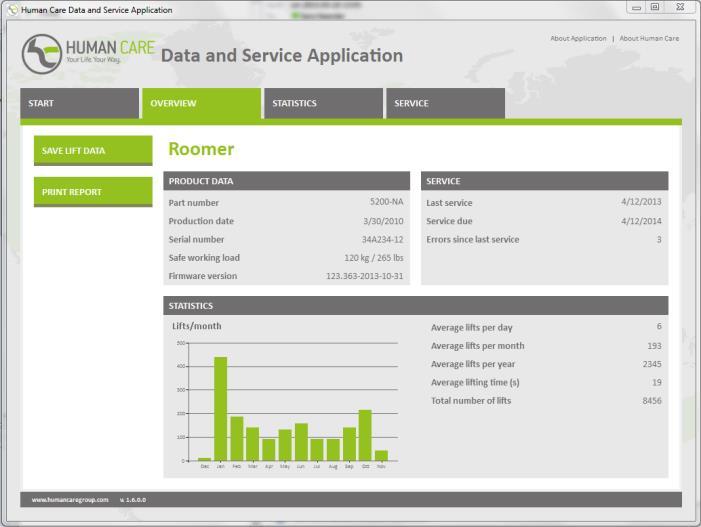Open the START tab

pyautogui.click(x=80, y=103)
